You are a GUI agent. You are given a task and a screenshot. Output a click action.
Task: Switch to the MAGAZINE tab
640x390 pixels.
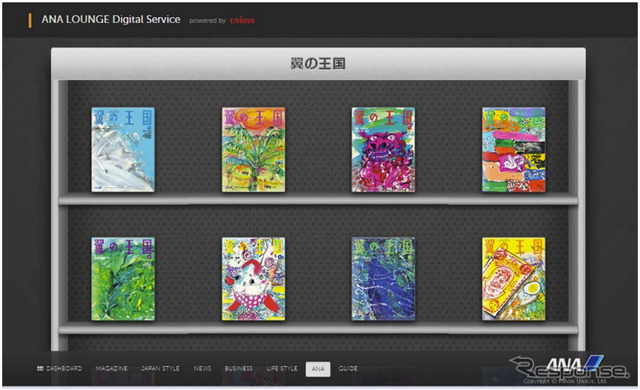(111, 368)
